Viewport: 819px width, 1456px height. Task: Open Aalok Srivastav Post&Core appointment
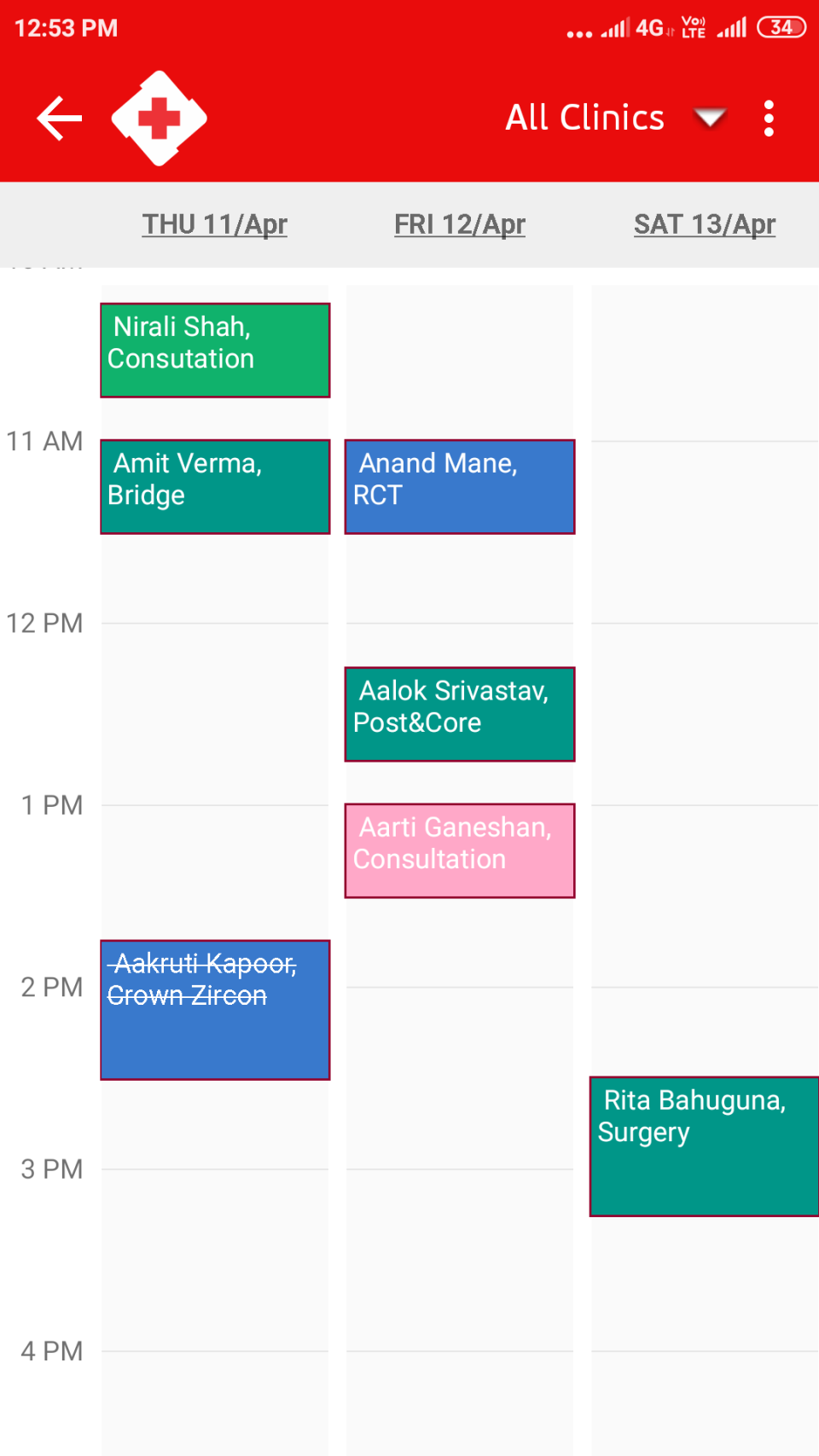click(x=459, y=714)
